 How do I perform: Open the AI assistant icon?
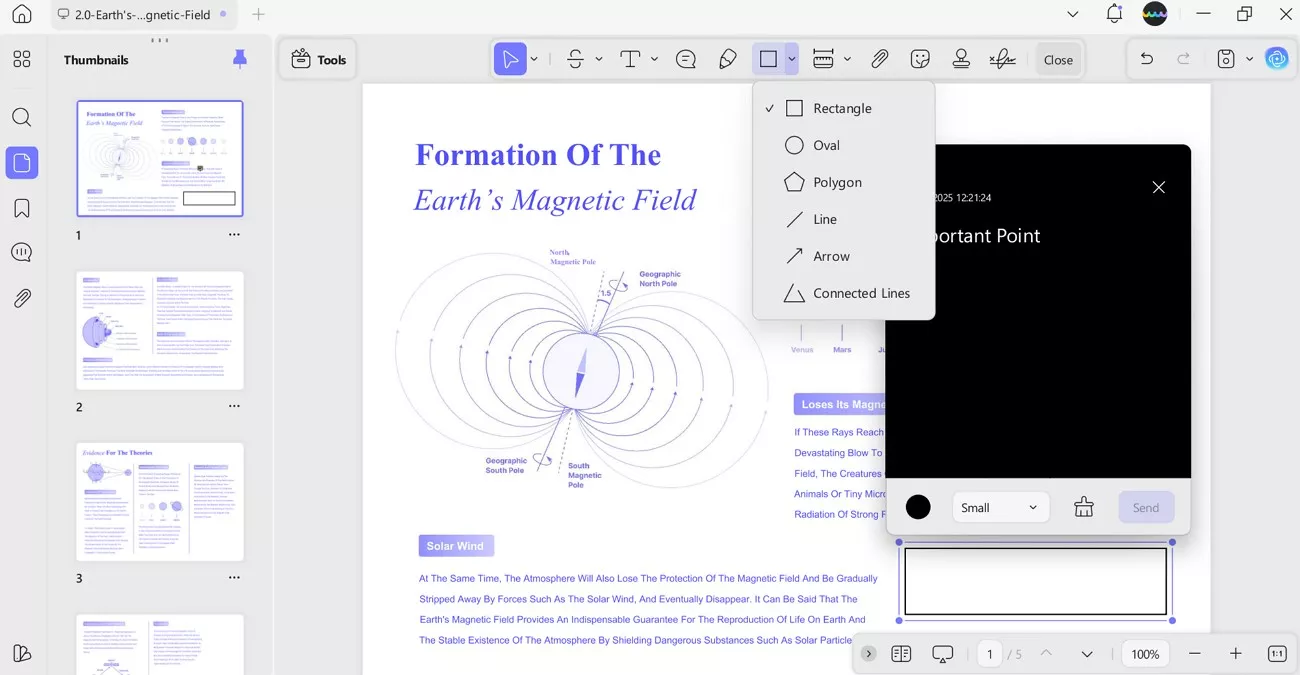(x=1277, y=59)
